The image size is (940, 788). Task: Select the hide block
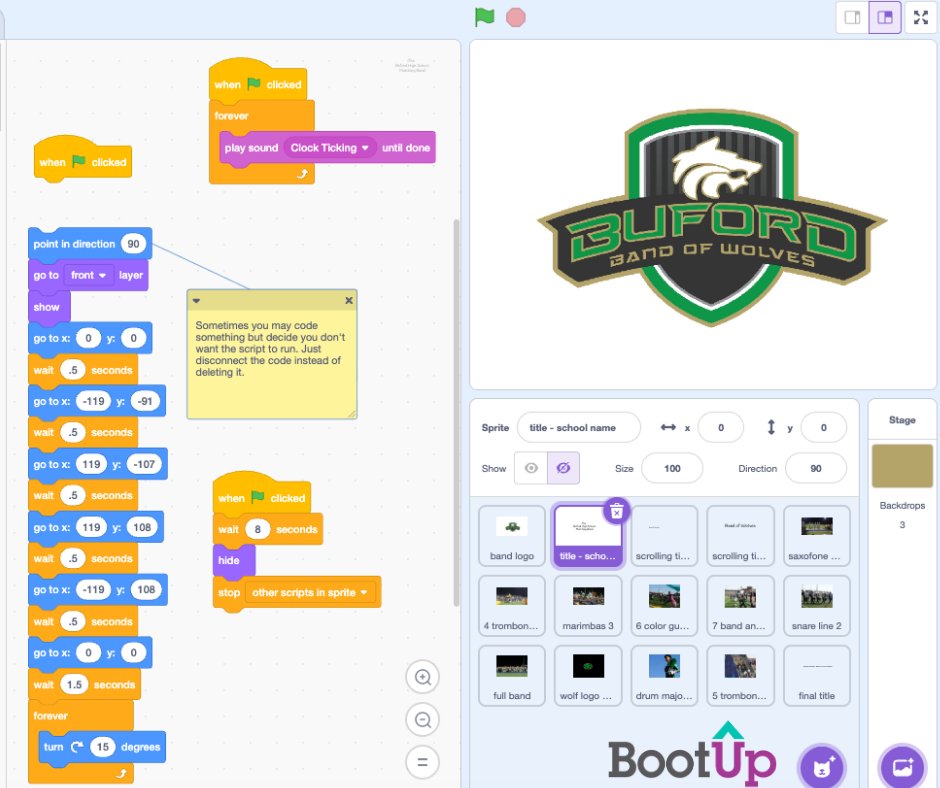(233, 560)
